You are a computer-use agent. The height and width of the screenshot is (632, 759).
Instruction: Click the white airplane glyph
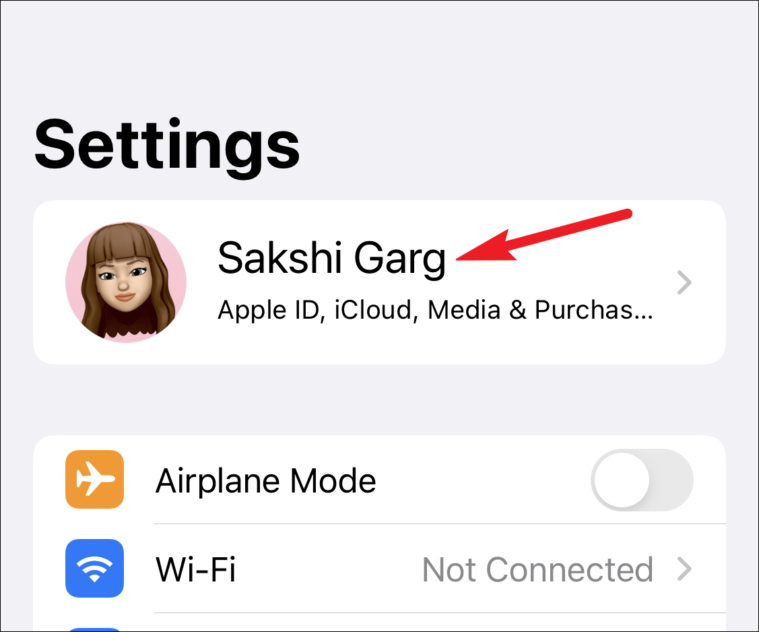tap(95, 479)
